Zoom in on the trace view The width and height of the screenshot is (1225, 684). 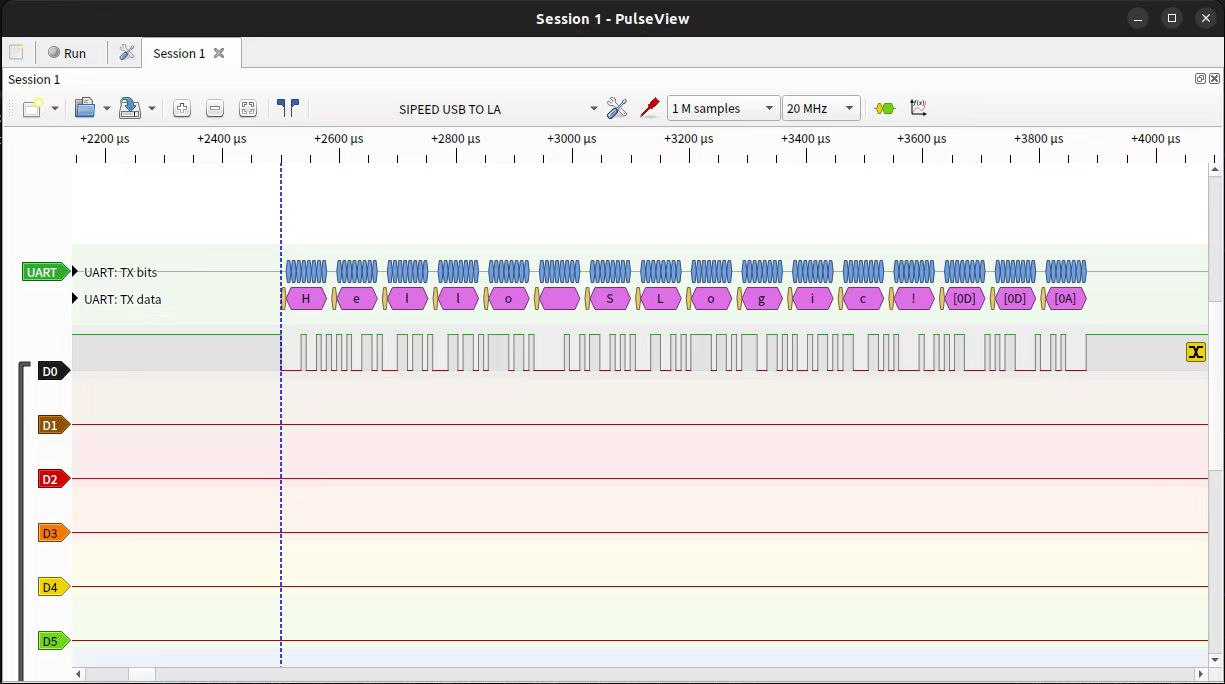(182, 108)
